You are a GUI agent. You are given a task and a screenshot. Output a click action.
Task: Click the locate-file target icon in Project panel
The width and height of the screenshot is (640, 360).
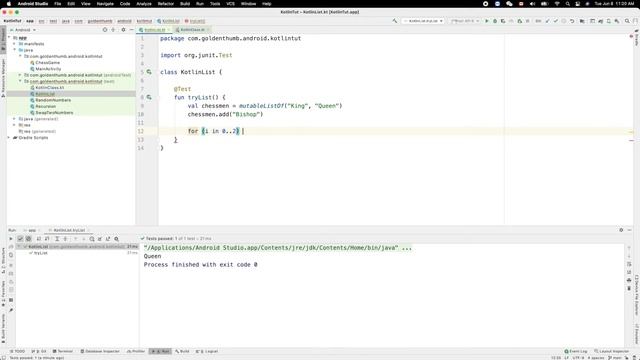105,30
